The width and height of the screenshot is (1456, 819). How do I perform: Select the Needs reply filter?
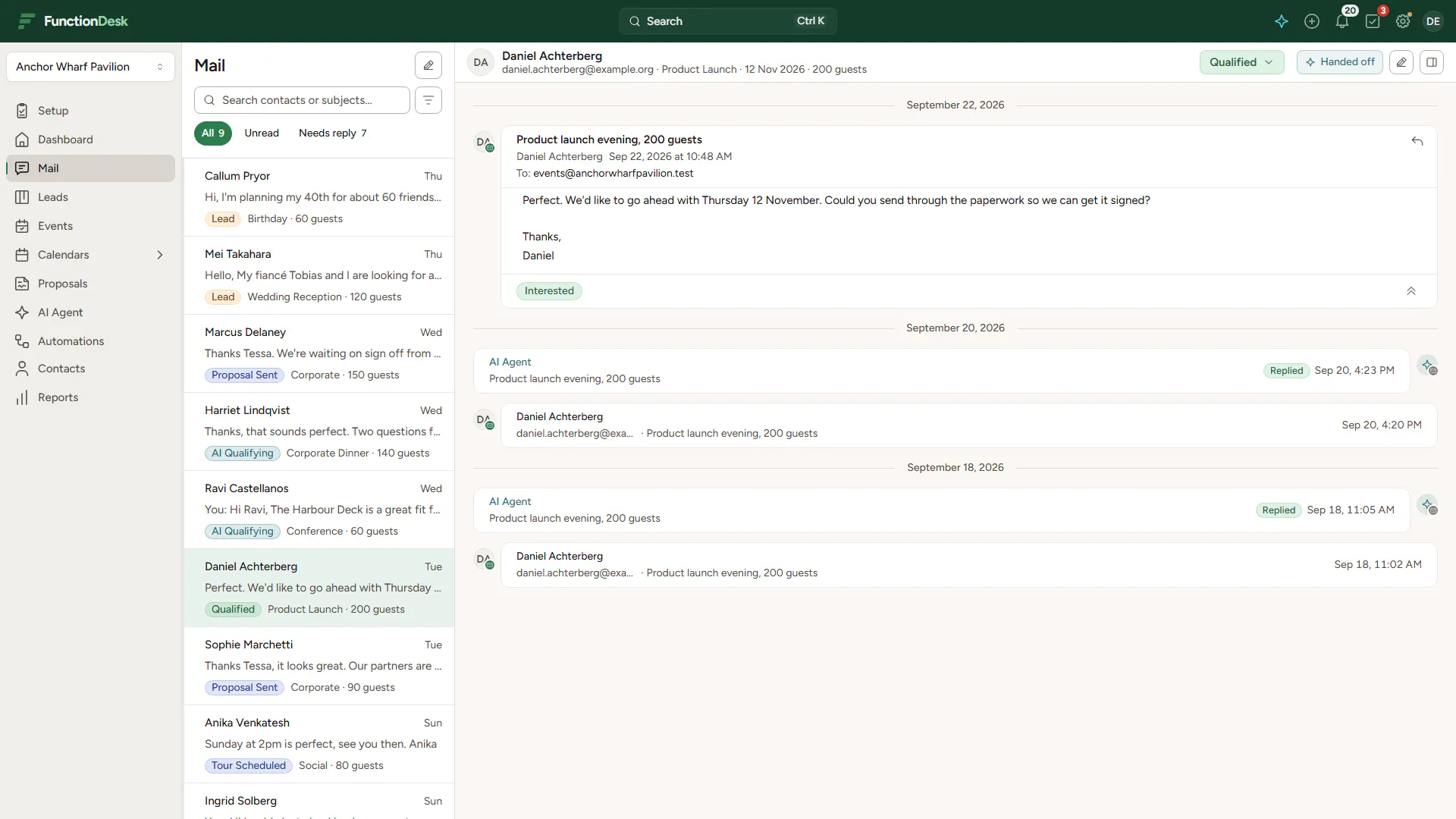click(333, 133)
